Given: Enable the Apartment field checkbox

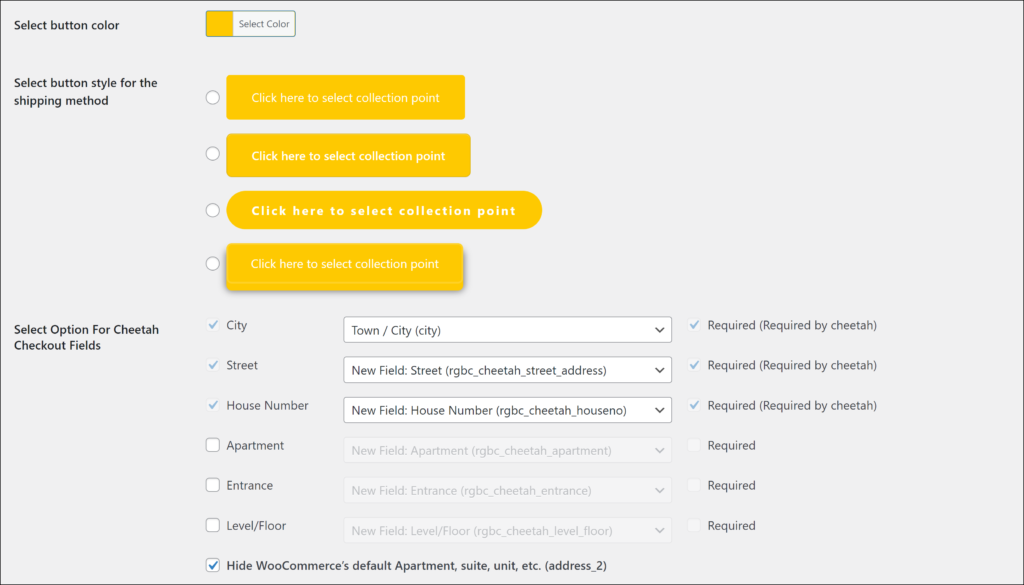Looking at the screenshot, I should (x=212, y=445).
